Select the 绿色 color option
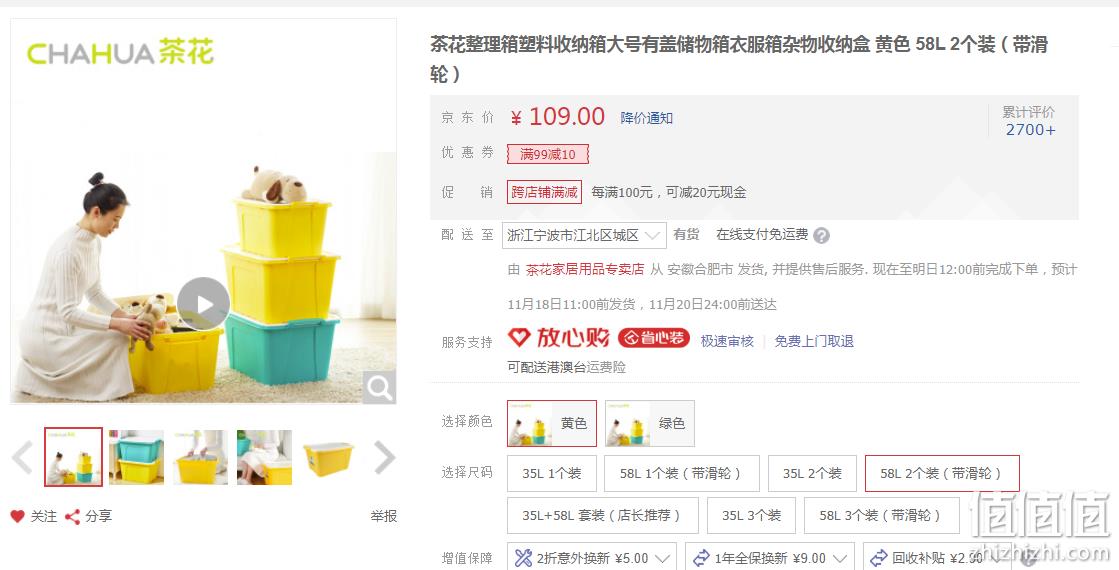 (x=649, y=423)
